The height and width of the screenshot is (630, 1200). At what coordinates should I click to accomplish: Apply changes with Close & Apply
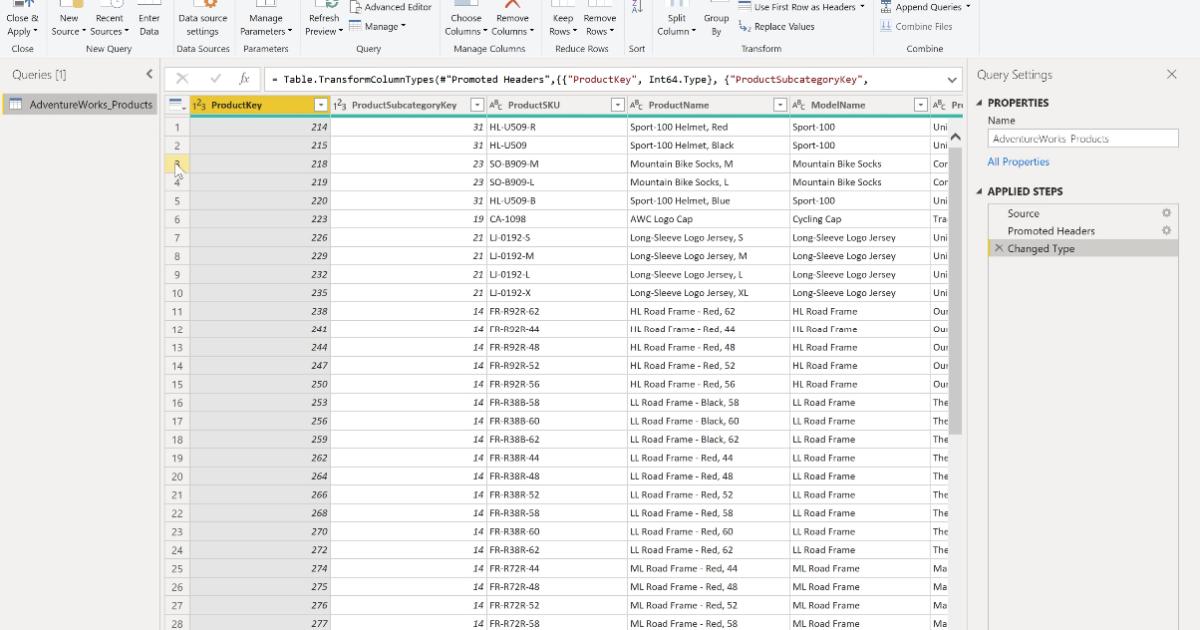pos(22,18)
